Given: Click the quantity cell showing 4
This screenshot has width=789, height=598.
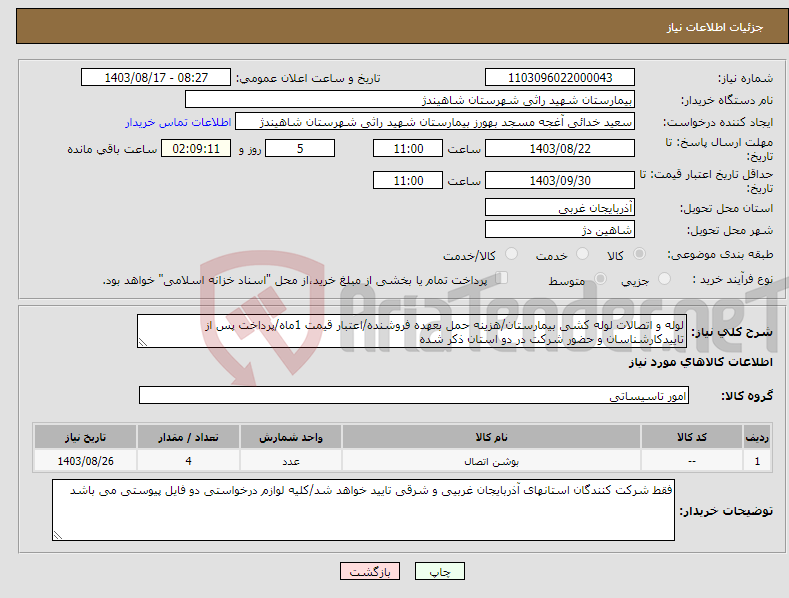Looking at the screenshot, I should click(x=188, y=461).
